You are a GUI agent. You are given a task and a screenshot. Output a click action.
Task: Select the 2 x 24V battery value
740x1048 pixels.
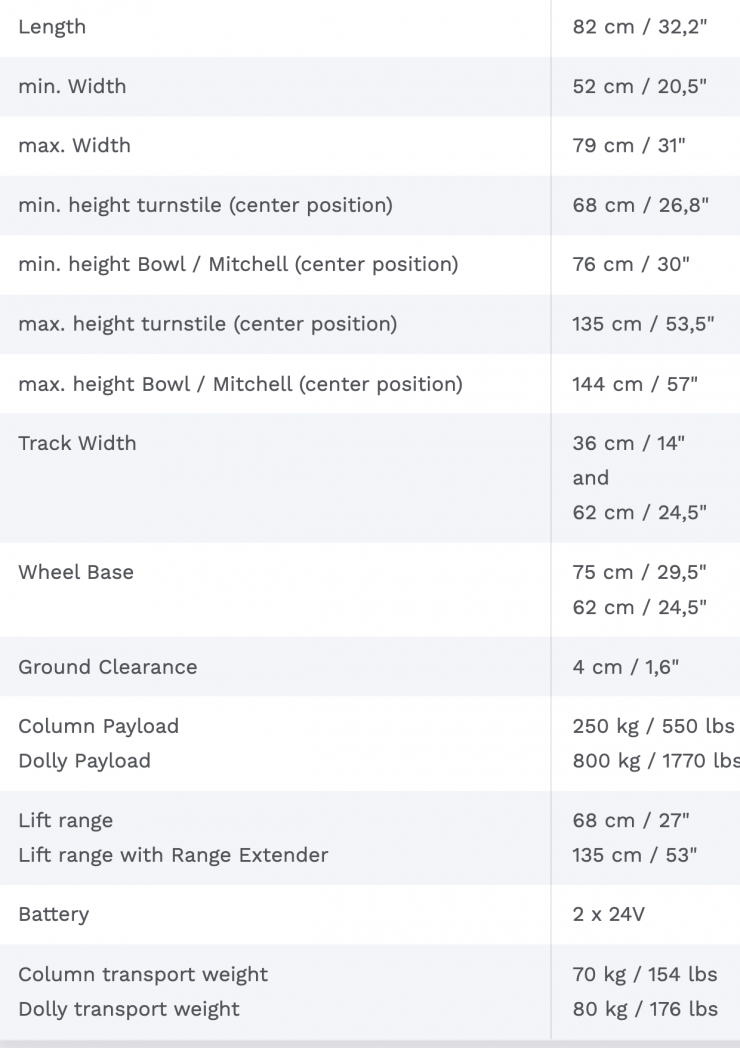coord(608,914)
